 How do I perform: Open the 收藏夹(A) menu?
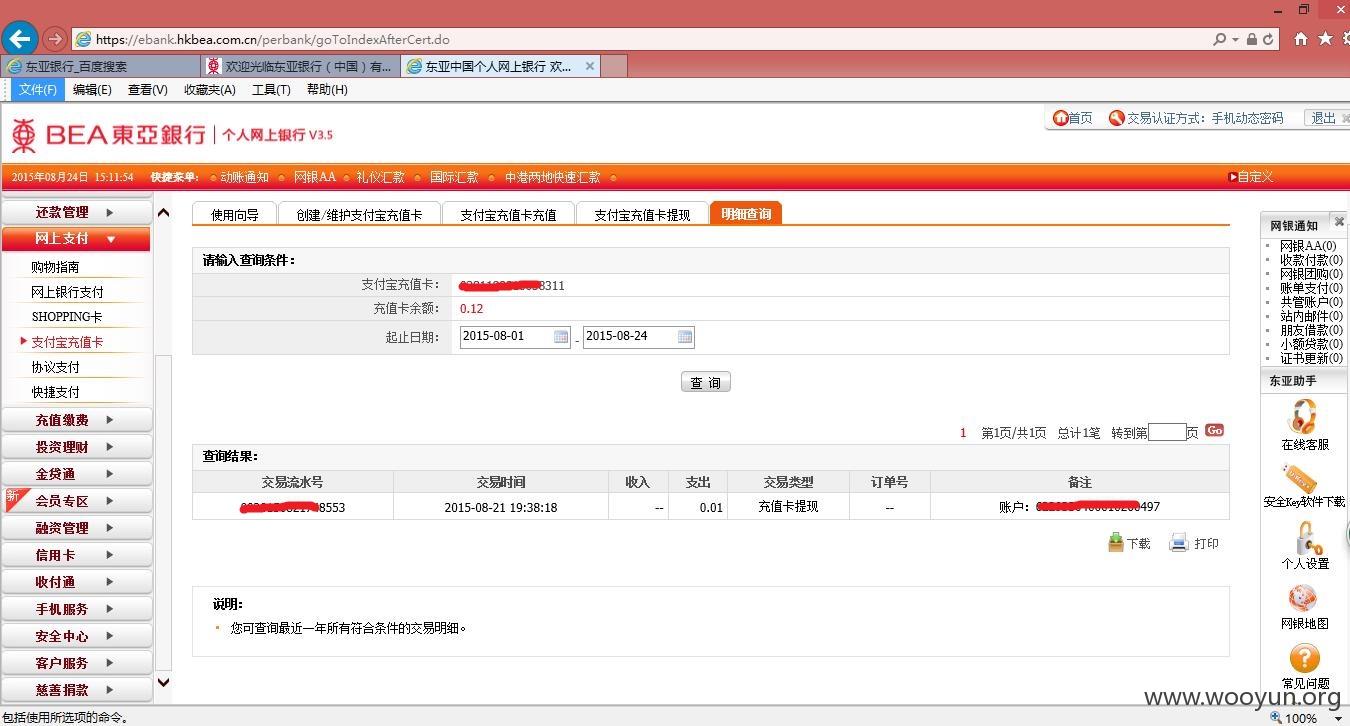210,89
